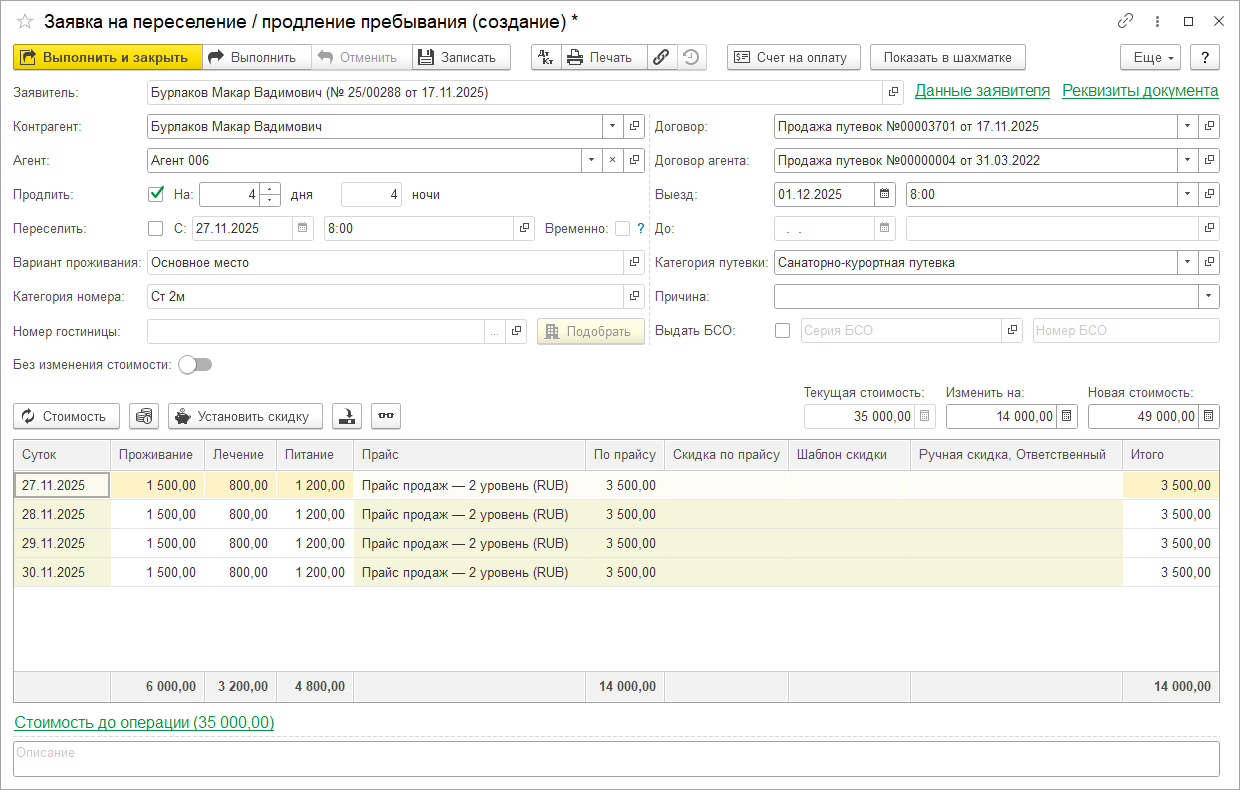Click the paperclip linked documents toolbar icon
The height and width of the screenshot is (790, 1240).
pos(661,57)
